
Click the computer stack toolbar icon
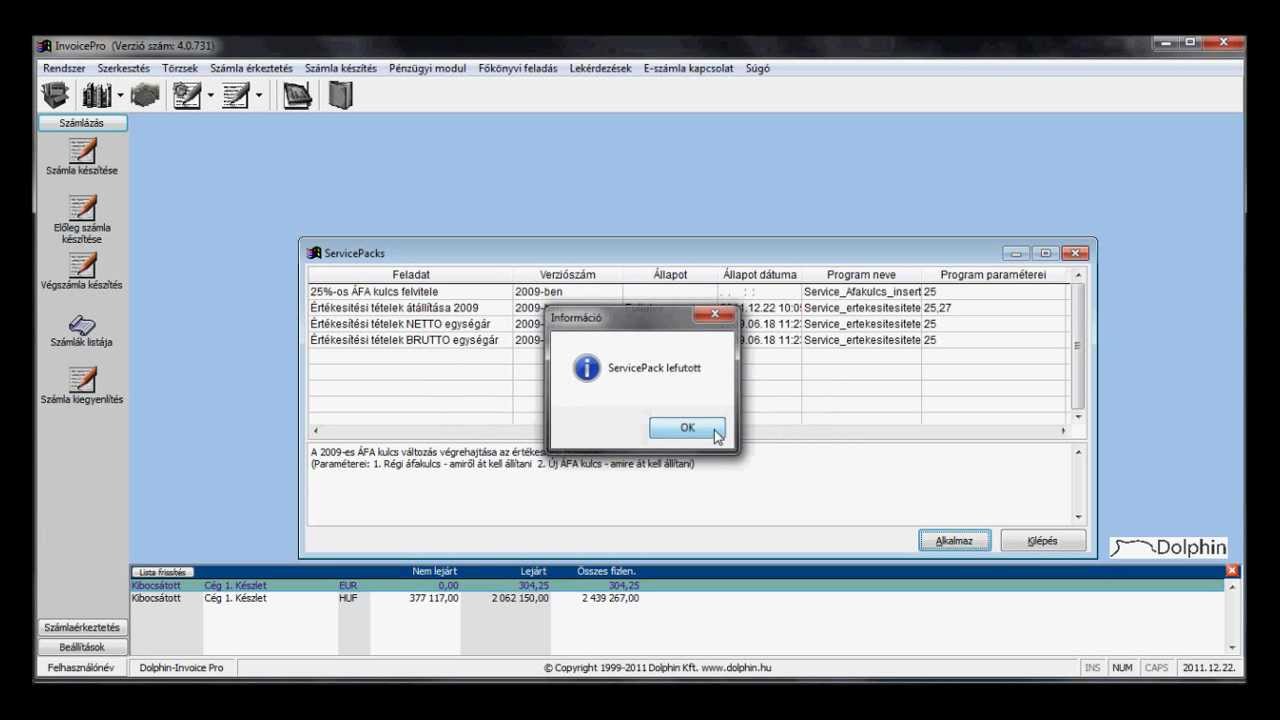55,95
